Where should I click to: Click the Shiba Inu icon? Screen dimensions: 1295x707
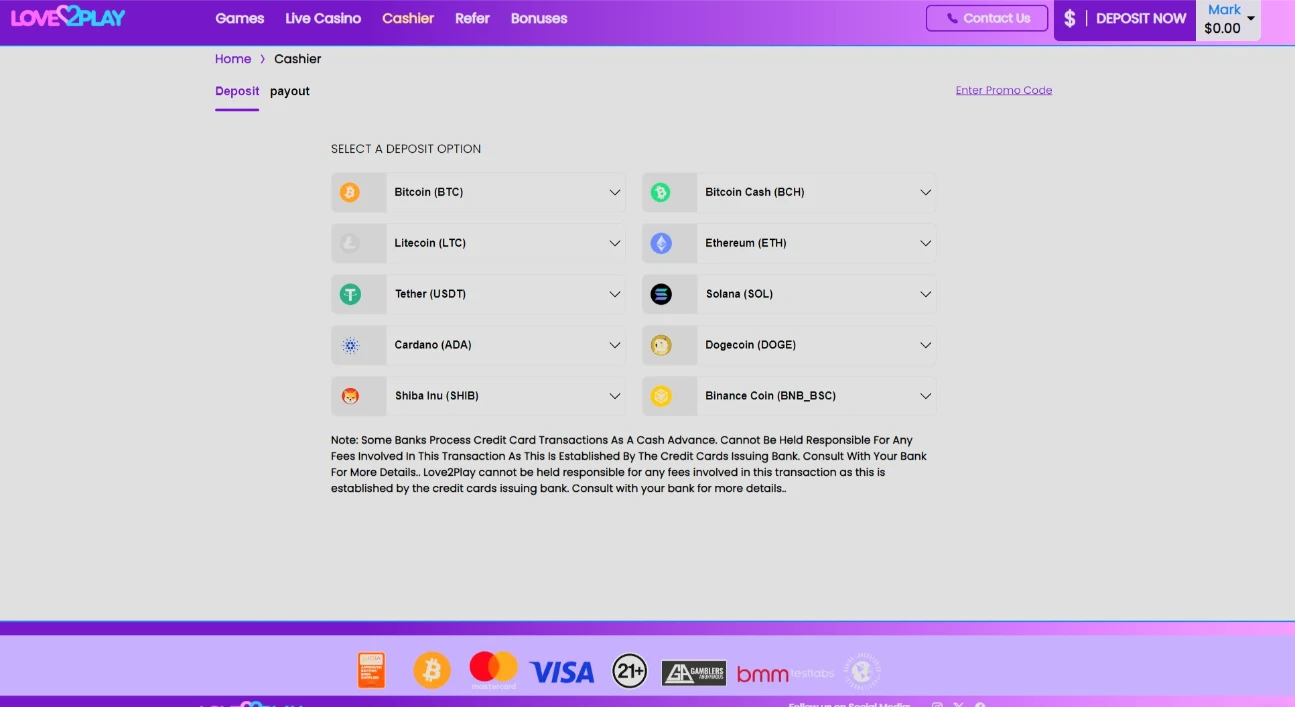click(350, 396)
